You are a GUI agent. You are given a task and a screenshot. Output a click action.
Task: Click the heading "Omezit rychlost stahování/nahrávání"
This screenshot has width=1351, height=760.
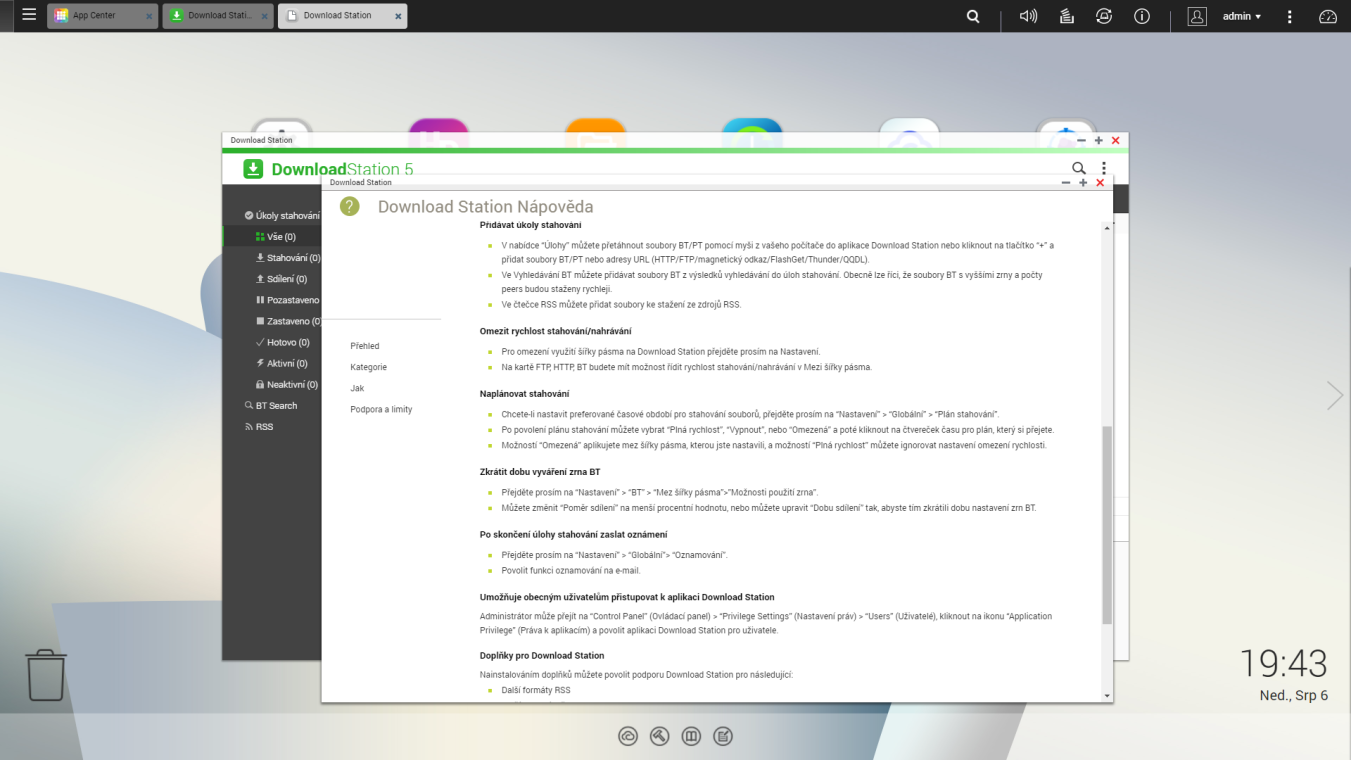pyautogui.click(x=556, y=331)
